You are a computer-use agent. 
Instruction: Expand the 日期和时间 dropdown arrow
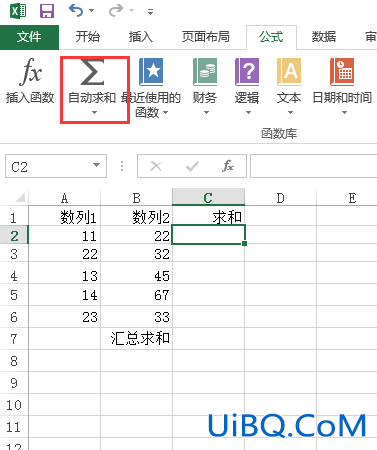(x=344, y=113)
